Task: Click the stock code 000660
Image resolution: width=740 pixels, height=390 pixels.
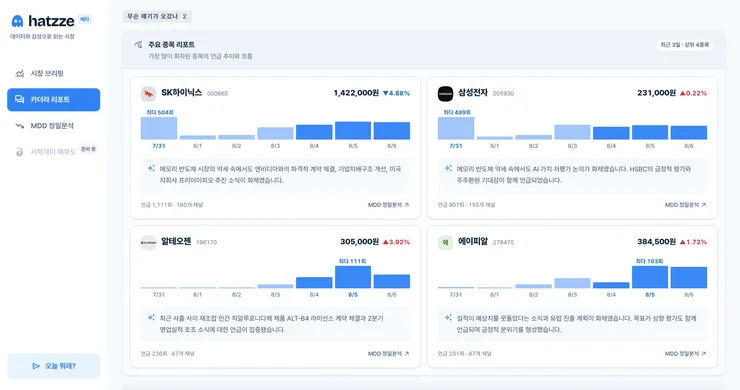Action: (218, 94)
